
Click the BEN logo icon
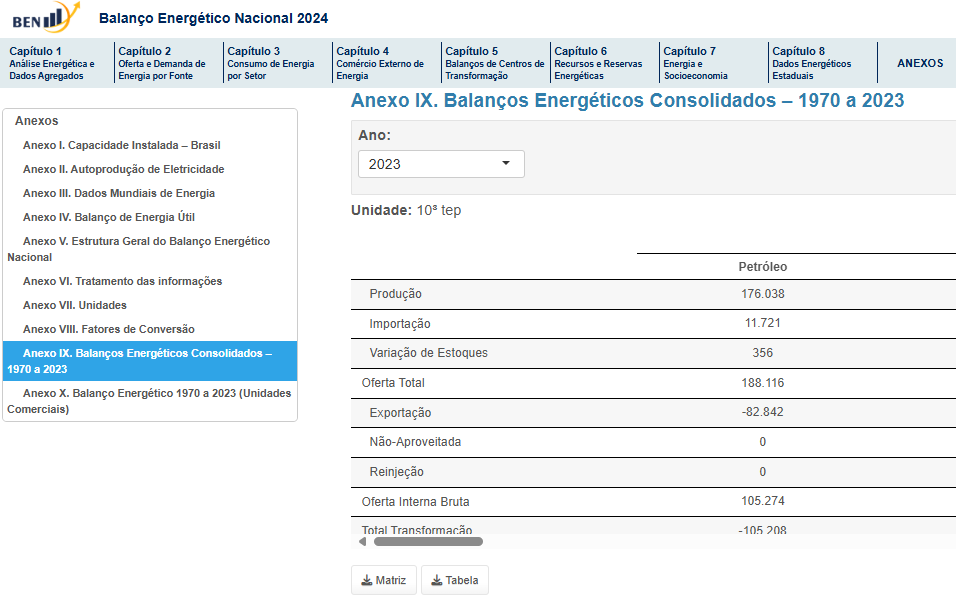point(47,18)
